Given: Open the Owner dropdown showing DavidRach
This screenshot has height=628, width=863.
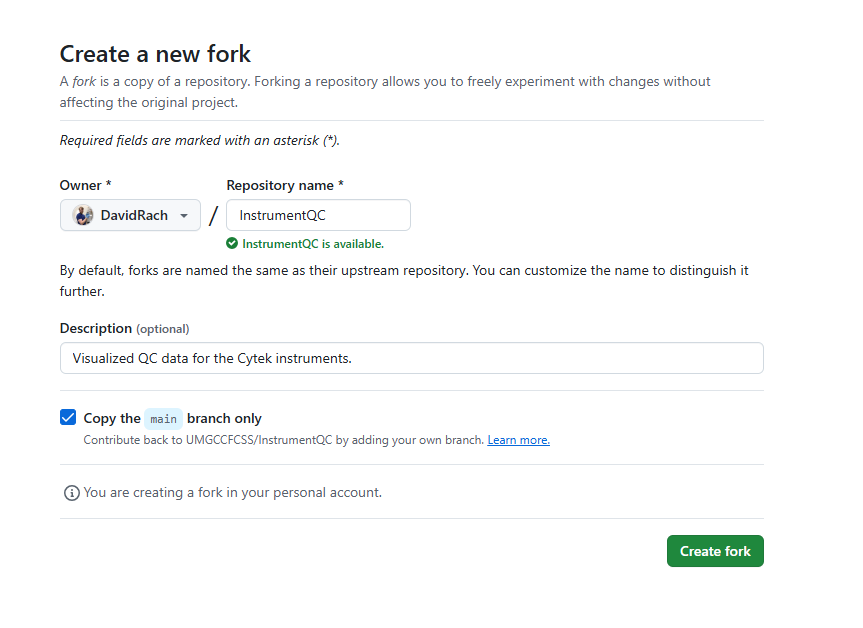Looking at the screenshot, I should tap(130, 216).
